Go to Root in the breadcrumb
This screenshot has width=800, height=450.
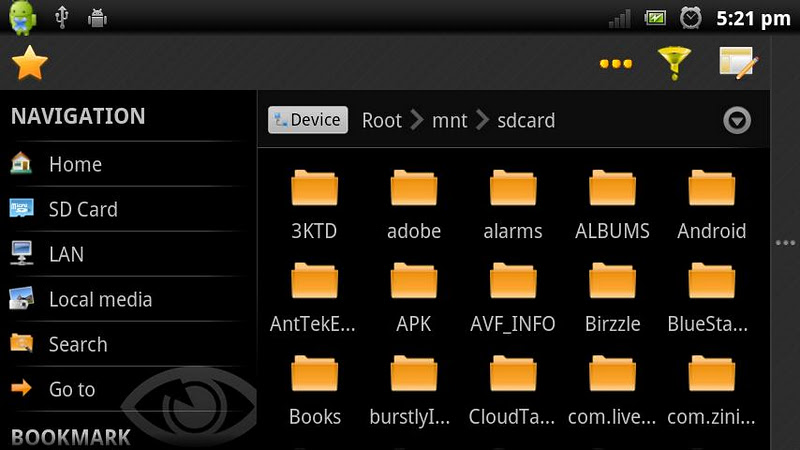pos(381,121)
